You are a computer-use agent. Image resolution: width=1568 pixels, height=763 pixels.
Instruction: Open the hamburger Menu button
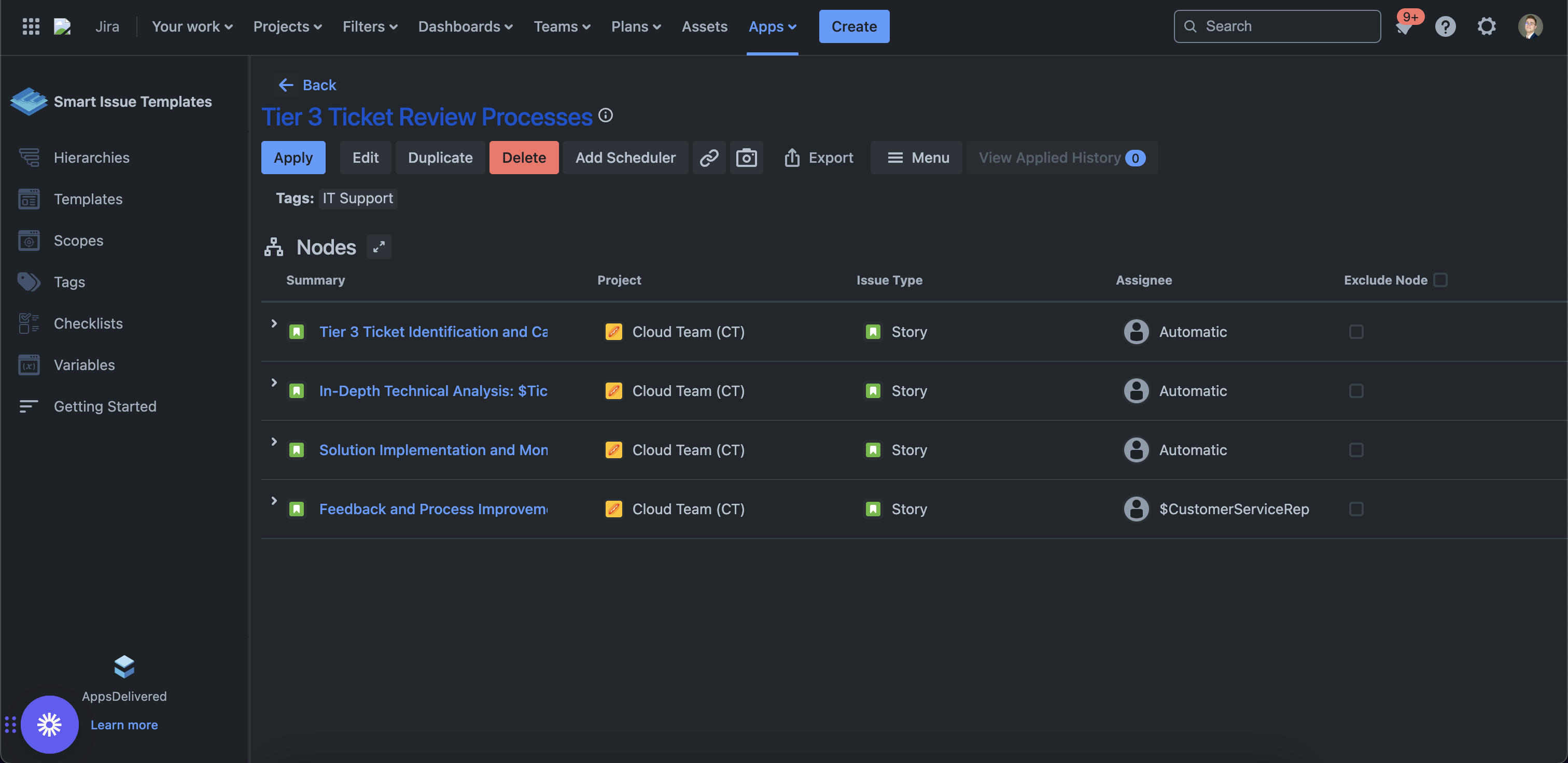pyautogui.click(x=916, y=158)
